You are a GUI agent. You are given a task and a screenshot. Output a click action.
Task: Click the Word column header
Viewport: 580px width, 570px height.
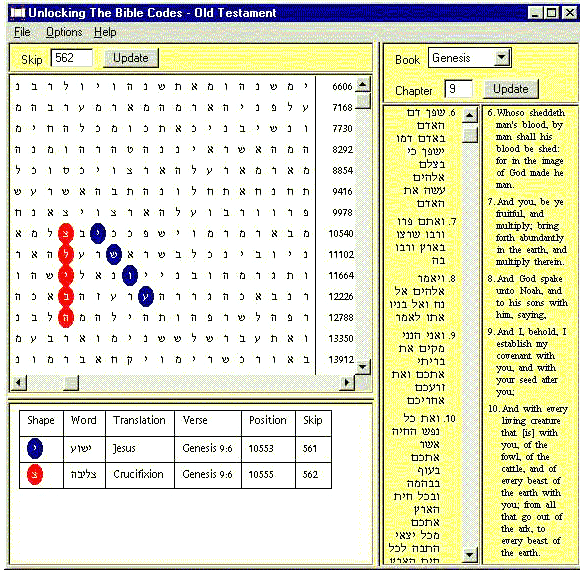click(x=84, y=420)
